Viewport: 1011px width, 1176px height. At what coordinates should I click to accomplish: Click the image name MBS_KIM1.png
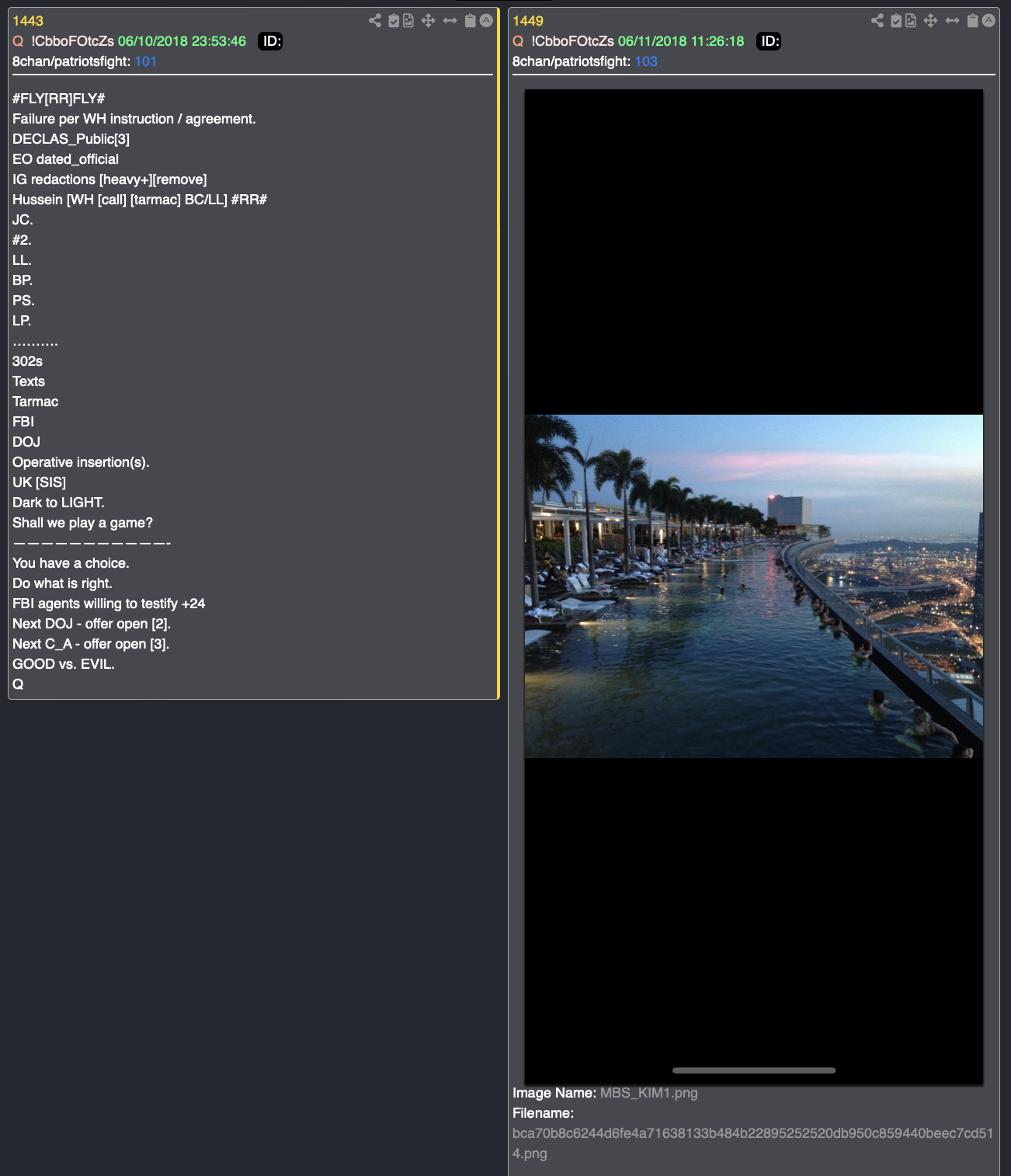pos(649,1093)
